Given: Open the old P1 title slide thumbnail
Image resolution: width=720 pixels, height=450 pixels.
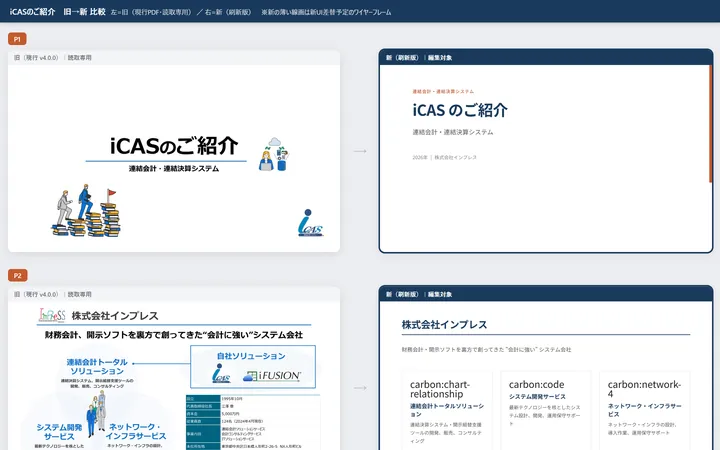Looking at the screenshot, I should click(174, 158).
